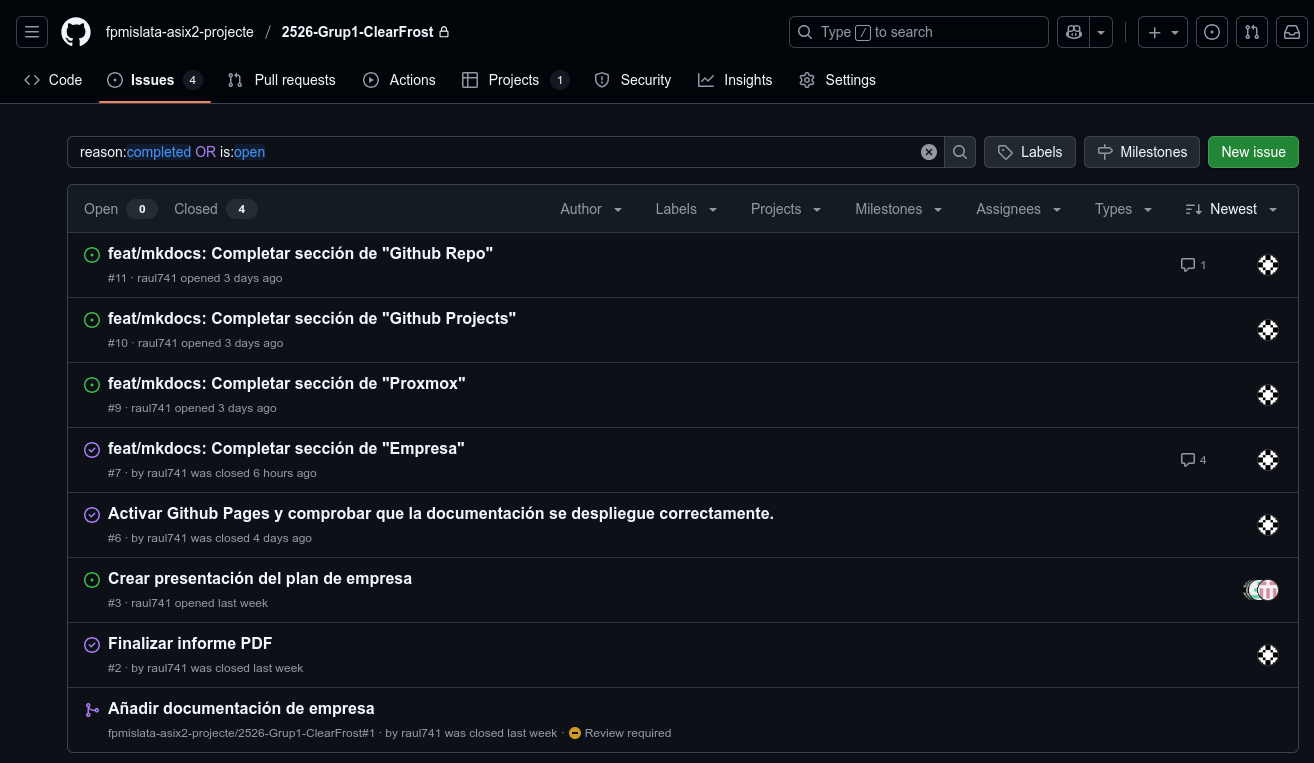Open the notifications inbox icon

tap(1292, 31)
